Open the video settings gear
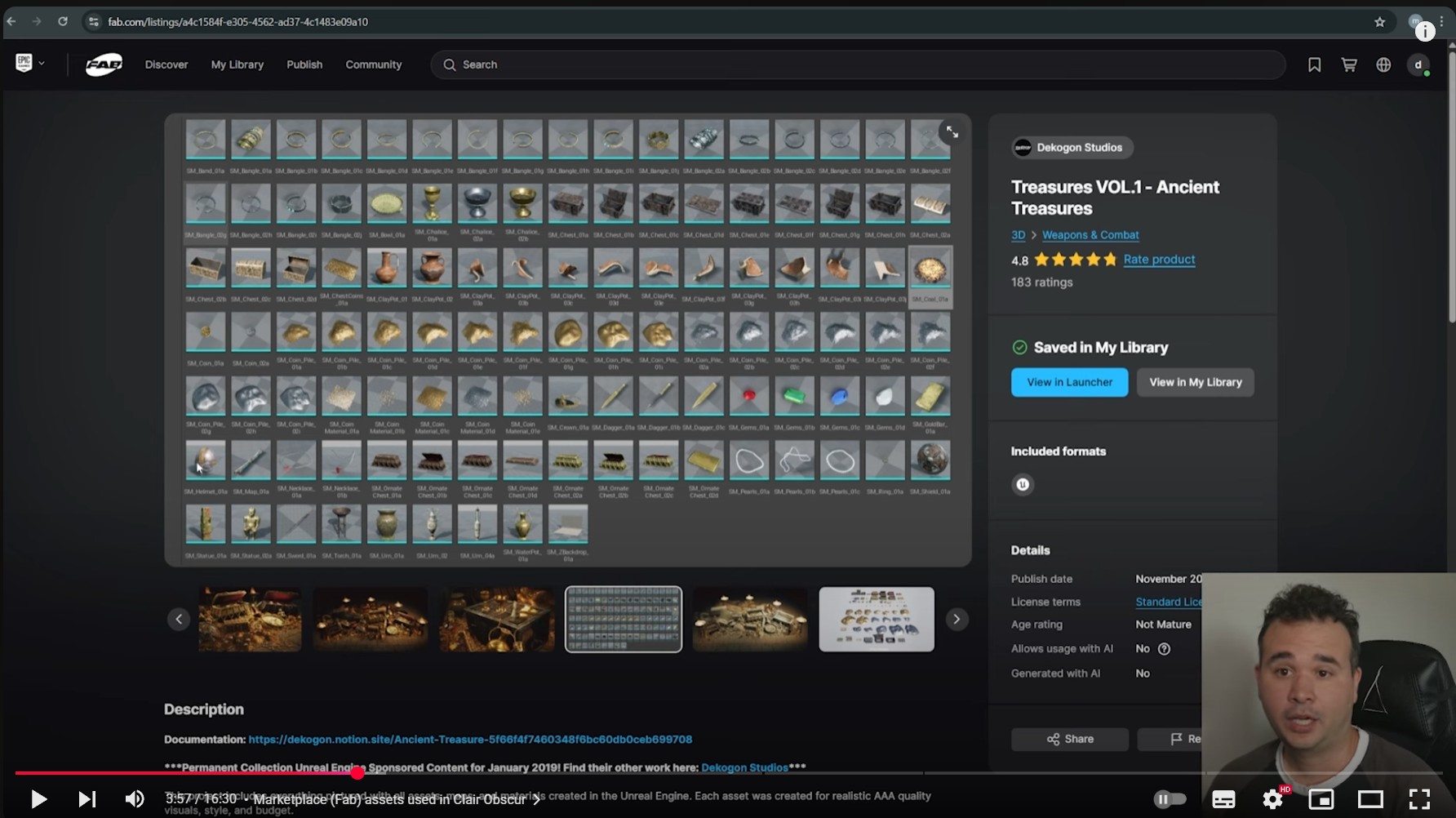1456x818 pixels. pyautogui.click(x=1272, y=799)
